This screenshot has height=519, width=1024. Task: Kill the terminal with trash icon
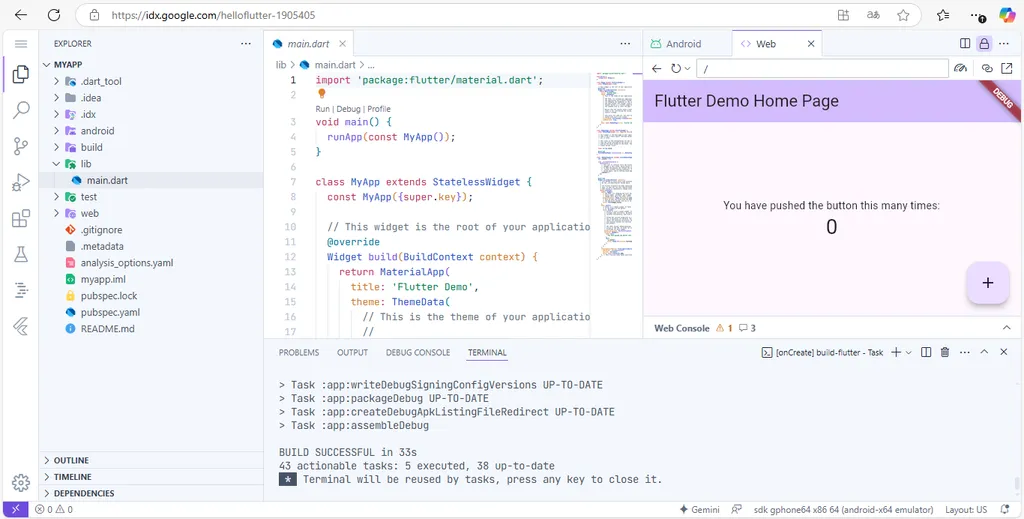pos(944,352)
